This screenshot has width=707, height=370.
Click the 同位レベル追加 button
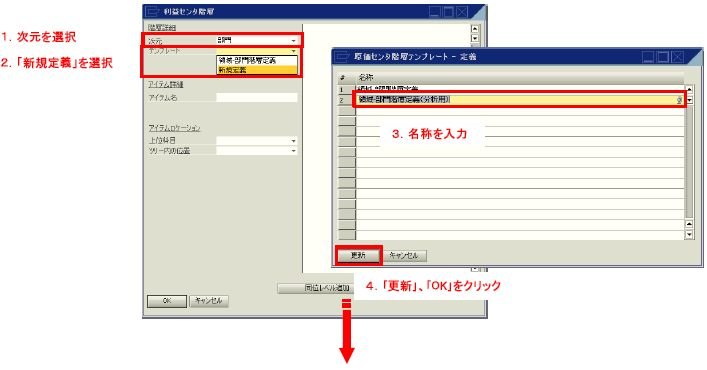click(x=316, y=288)
